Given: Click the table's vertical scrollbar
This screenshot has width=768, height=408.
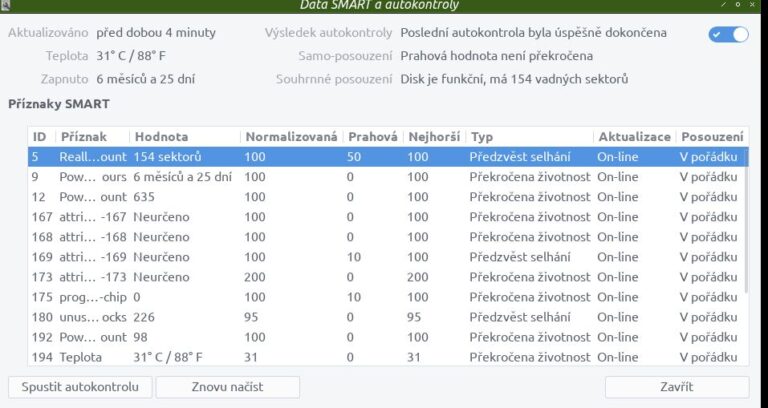Looking at the screenshot, I should [746, 220].
